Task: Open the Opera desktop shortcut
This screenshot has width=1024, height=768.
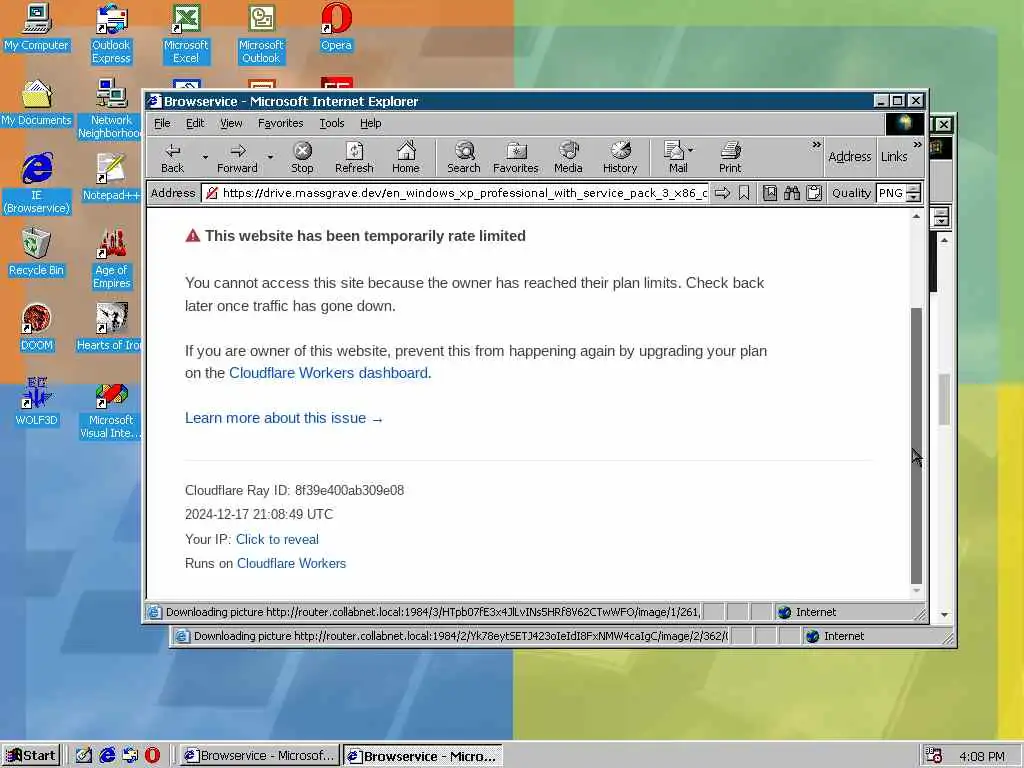Action: (336, 27)
